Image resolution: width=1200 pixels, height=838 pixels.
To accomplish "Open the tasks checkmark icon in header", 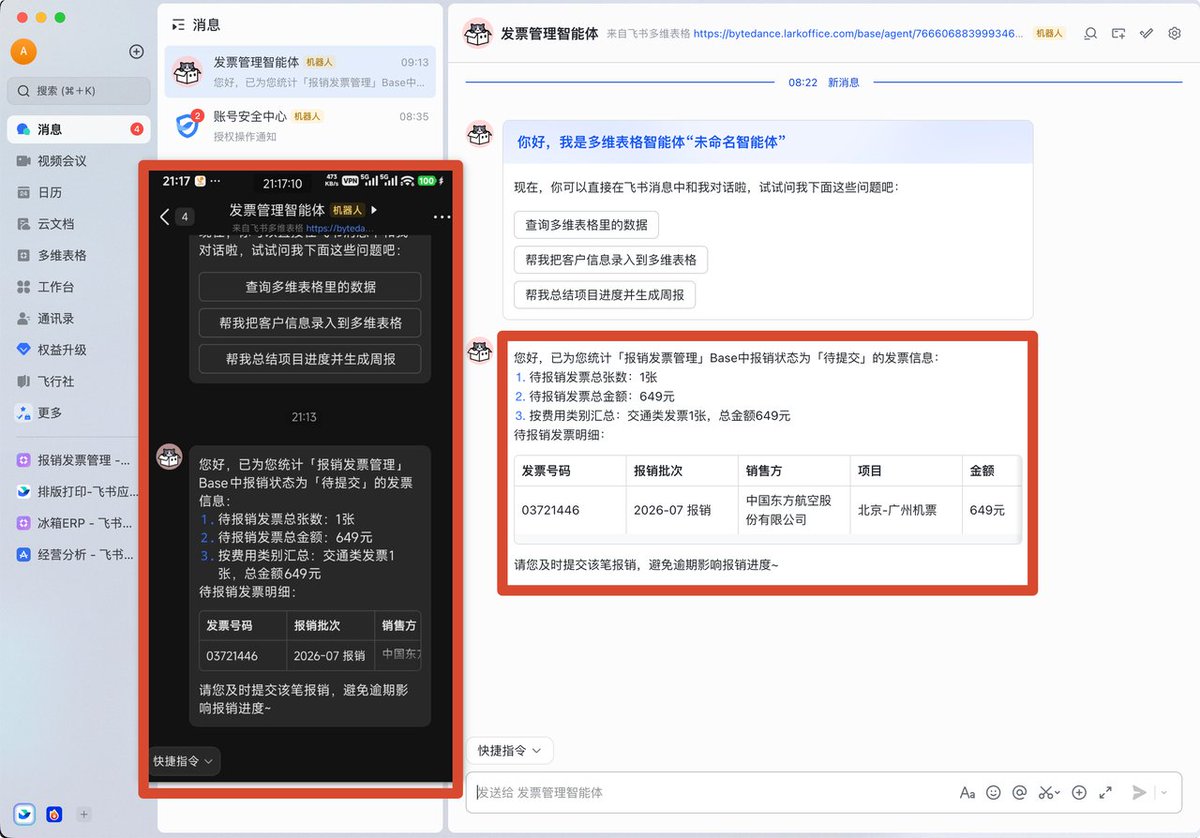I will coord(1147,33).
